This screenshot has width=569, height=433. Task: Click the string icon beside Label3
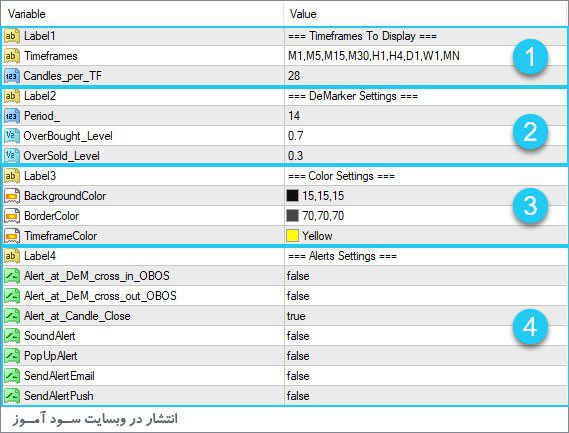coord(12,176)
